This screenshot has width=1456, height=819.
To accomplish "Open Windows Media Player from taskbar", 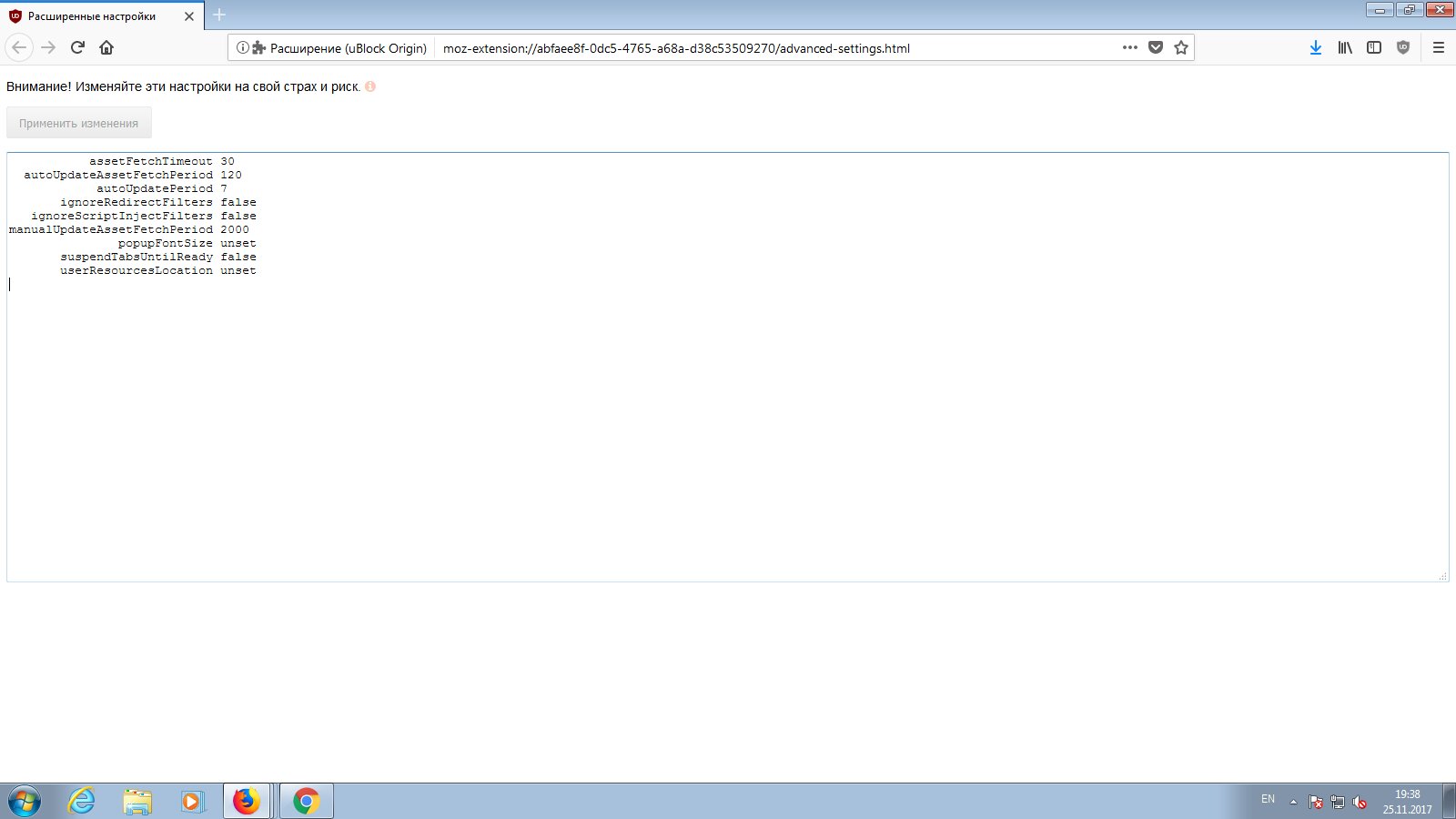I will point(192,801).
